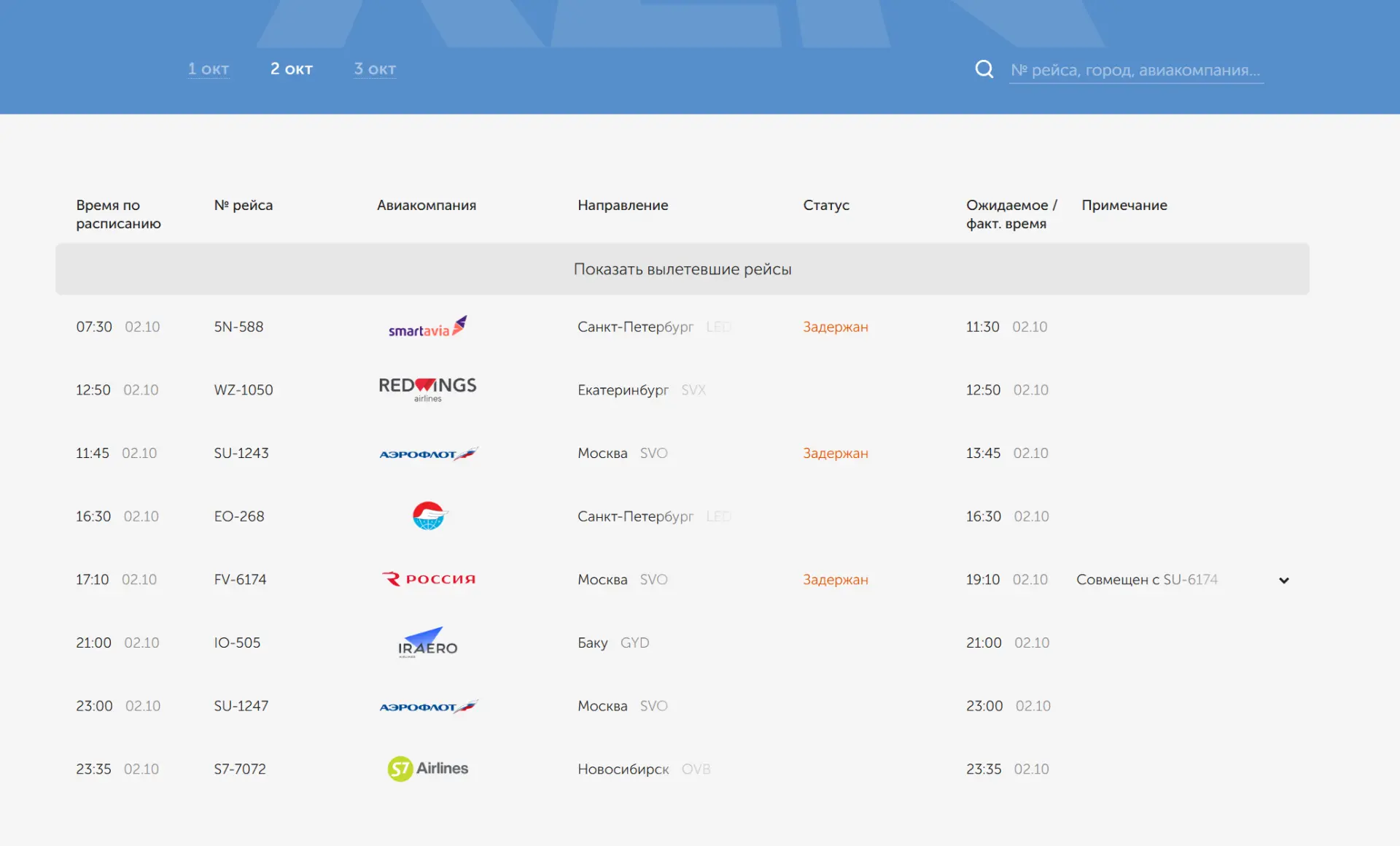The width and height of the screenshot is (1400, 846).
Task: Click the Время по расписанию column header
Action: [x=119, y=214]
